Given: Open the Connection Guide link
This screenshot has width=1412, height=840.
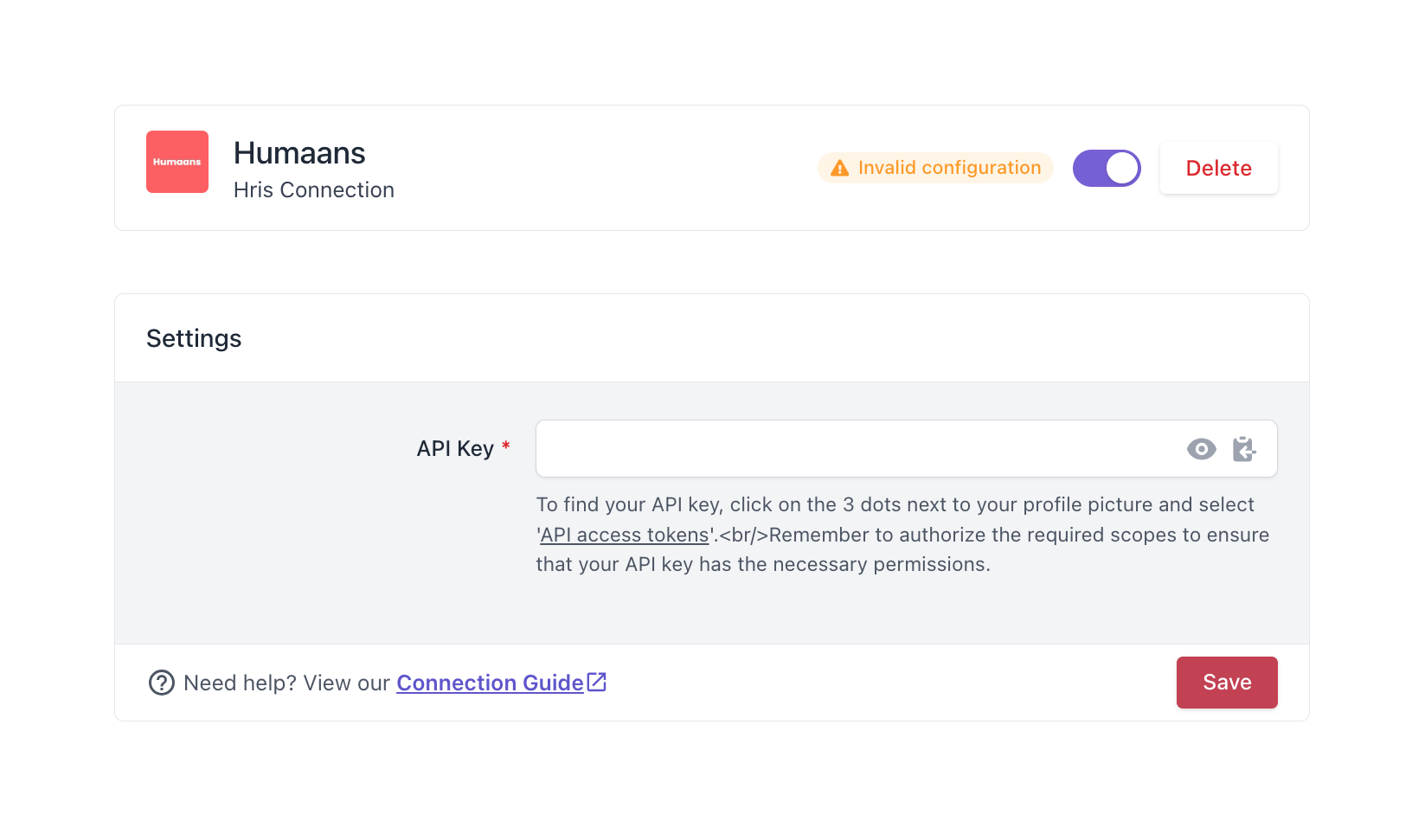Looking at the screenshot, I should click(x=490, y=683).
